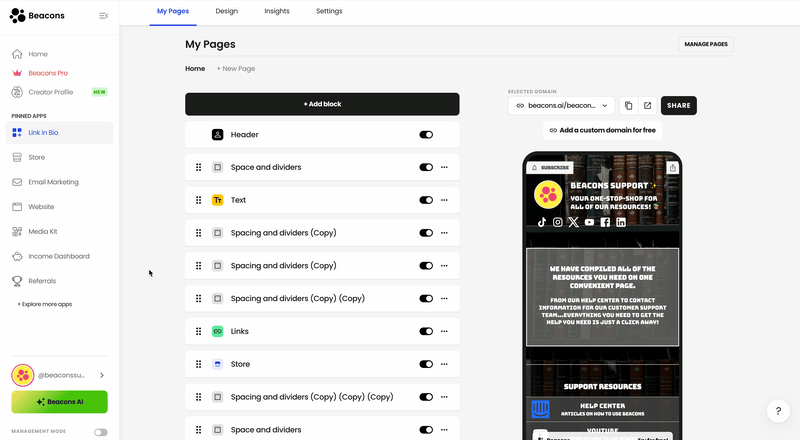The width and height of the screenshot is (800, 440).
Task: Click the LinkedIn icon in preview
Action: pos(621,222)
